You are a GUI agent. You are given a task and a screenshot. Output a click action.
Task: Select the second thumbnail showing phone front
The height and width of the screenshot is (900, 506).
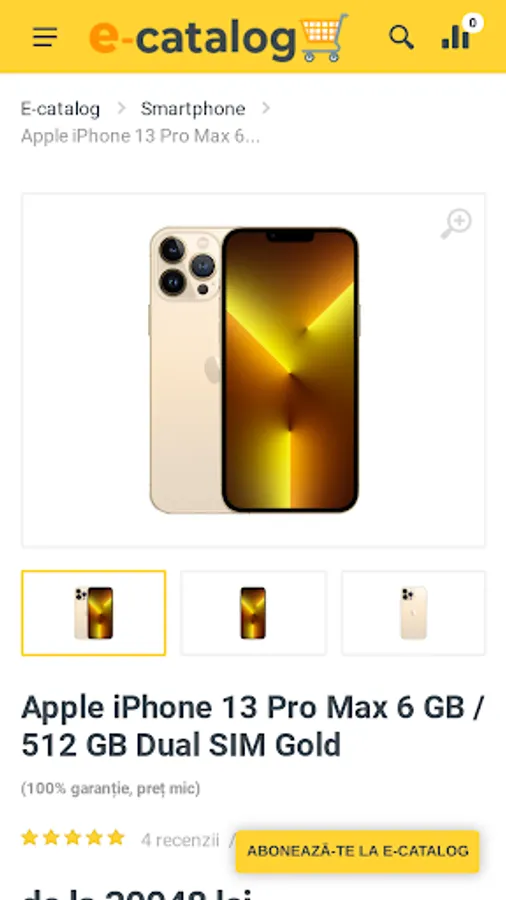[253, 613]
